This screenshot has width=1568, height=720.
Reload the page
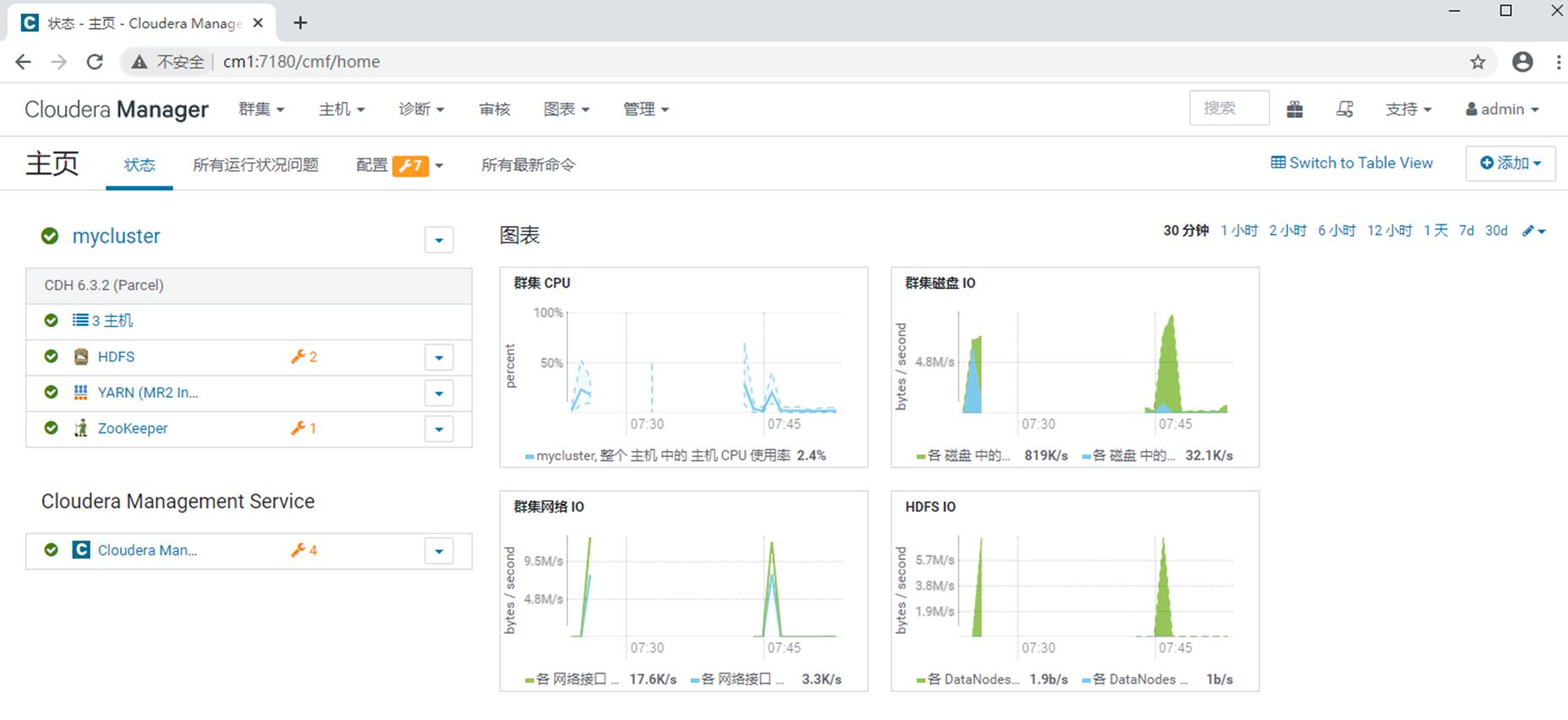95,62
